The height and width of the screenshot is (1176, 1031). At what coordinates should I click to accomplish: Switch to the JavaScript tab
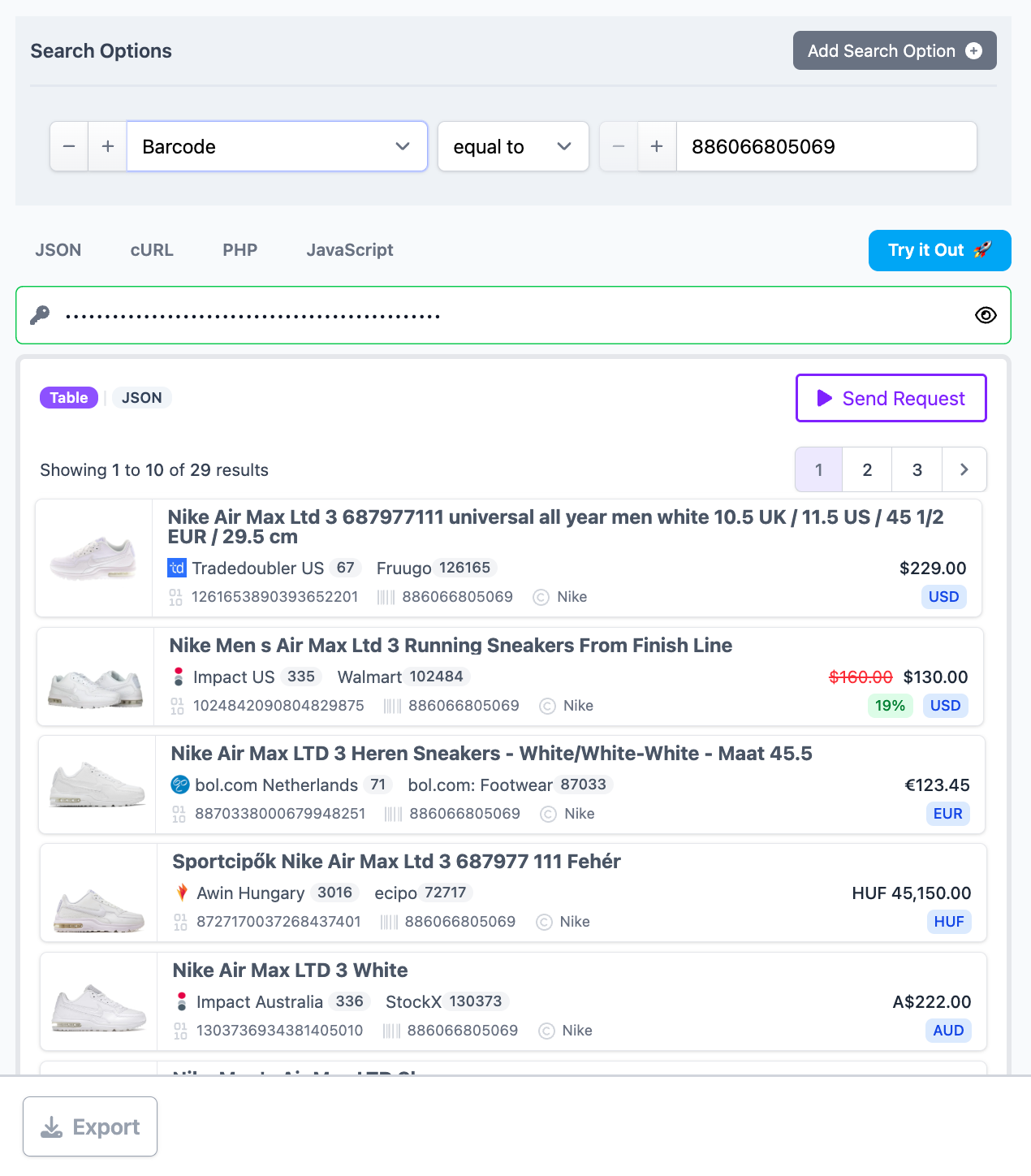tap(350, 250)
